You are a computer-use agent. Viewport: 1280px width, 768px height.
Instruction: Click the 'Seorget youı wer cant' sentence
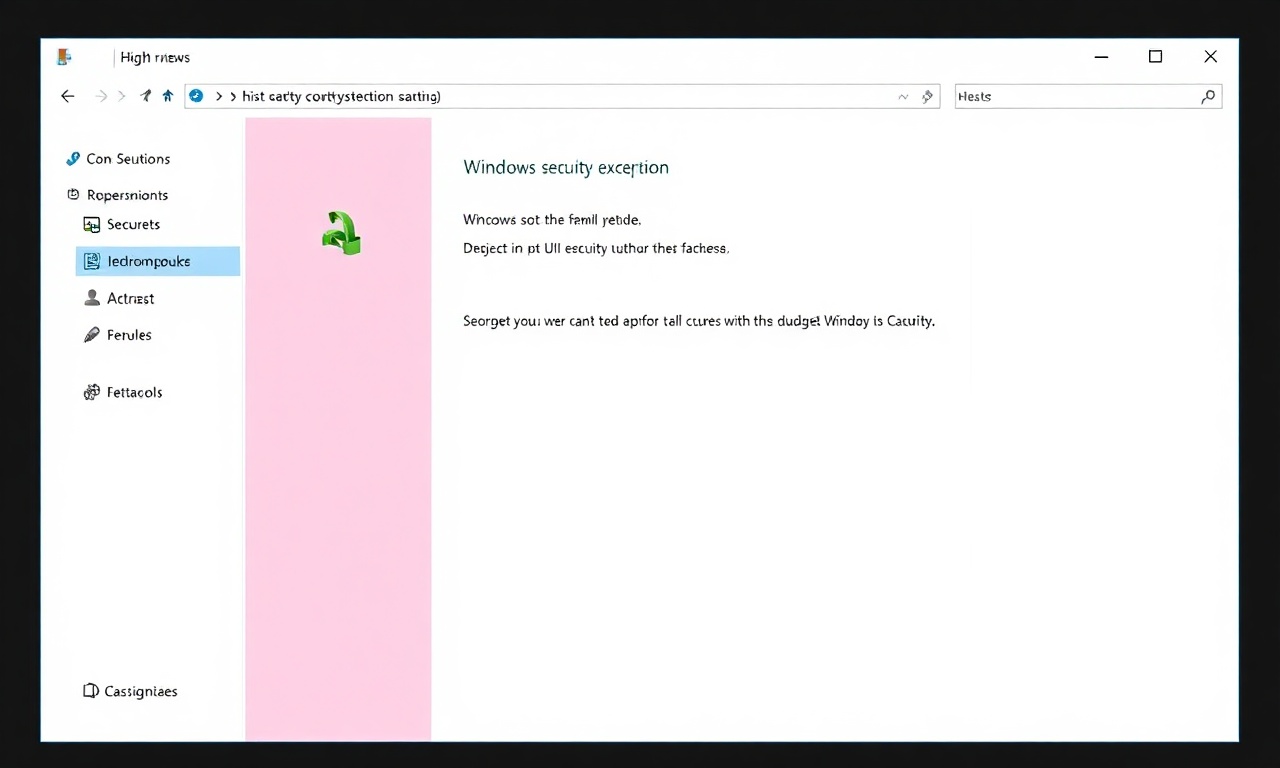pyautogui.click(x=699, y=321)
